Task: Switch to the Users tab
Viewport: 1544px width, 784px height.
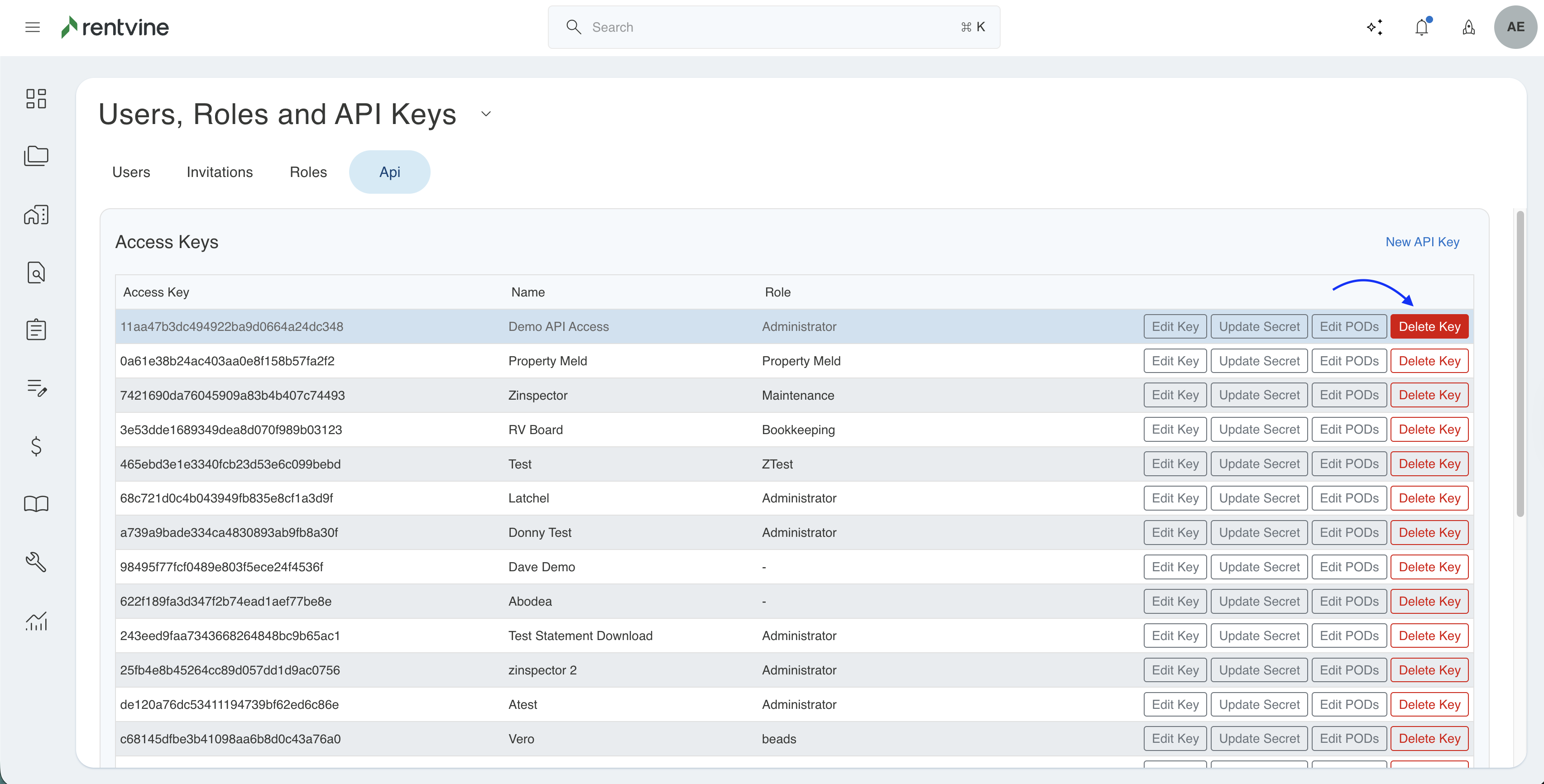Action: coord(131,172)
